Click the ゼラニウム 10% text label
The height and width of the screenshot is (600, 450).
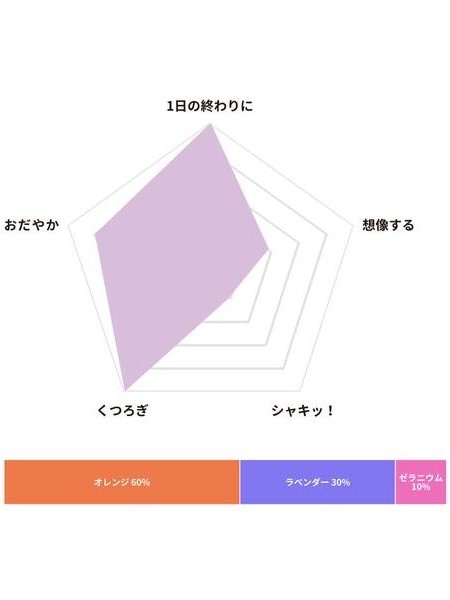coord(421,482)
